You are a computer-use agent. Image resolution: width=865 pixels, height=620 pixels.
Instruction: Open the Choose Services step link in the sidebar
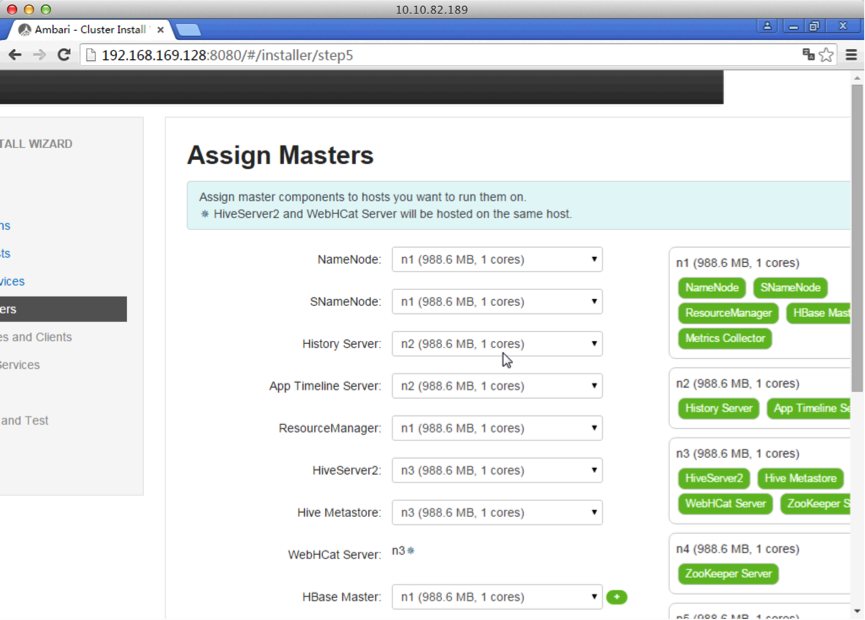point(12,281)
